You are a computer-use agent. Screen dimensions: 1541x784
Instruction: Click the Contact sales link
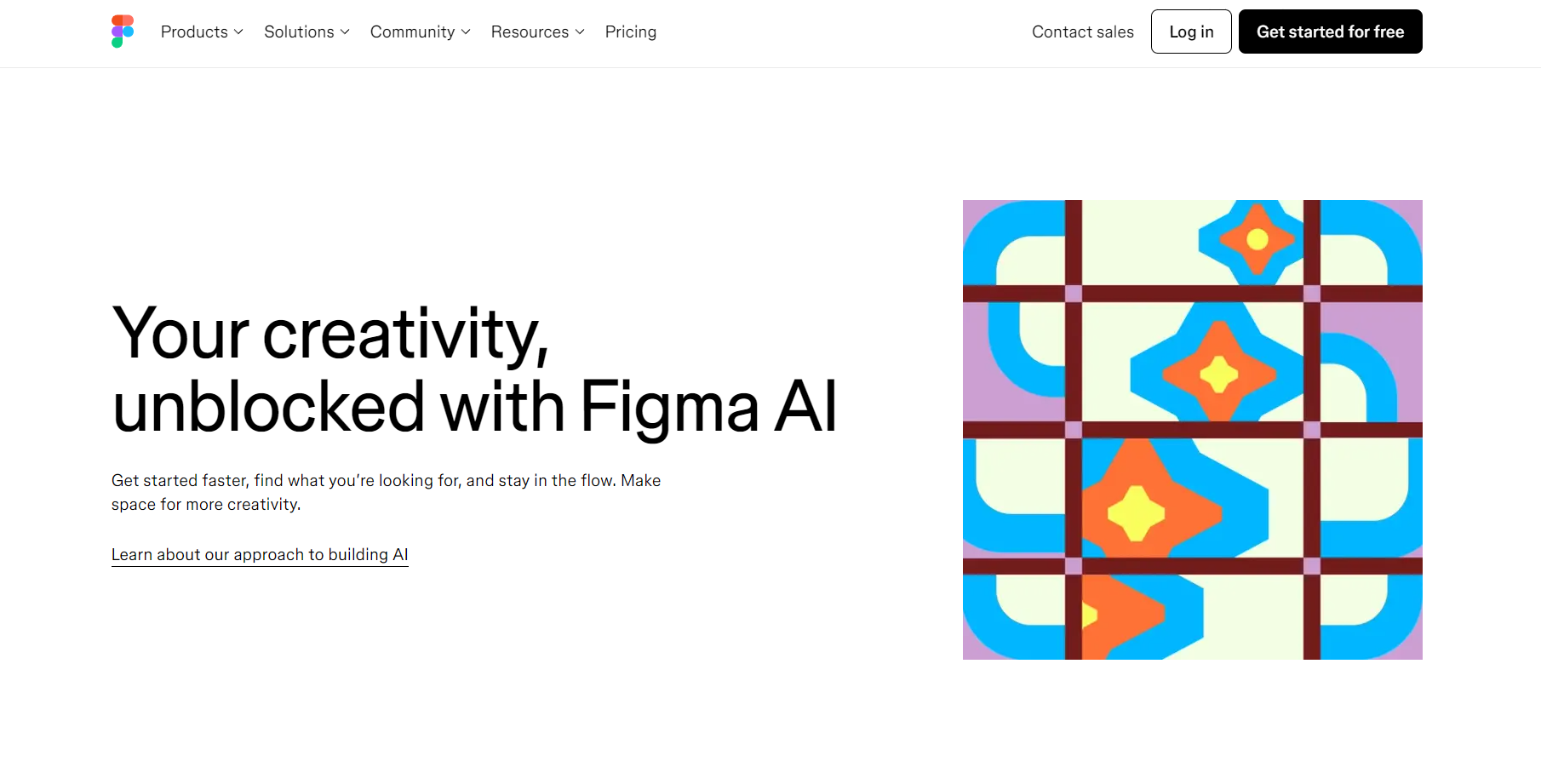click(x=1082, y=31)
